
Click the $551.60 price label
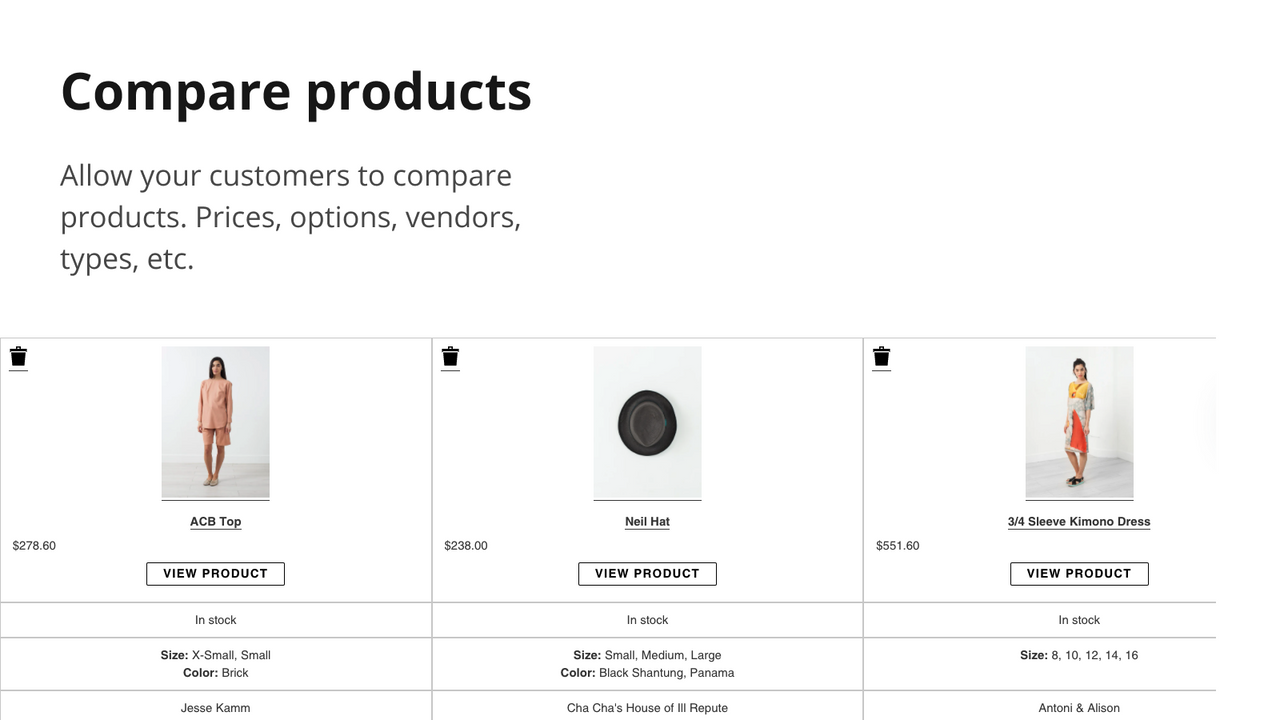point(897,545)
